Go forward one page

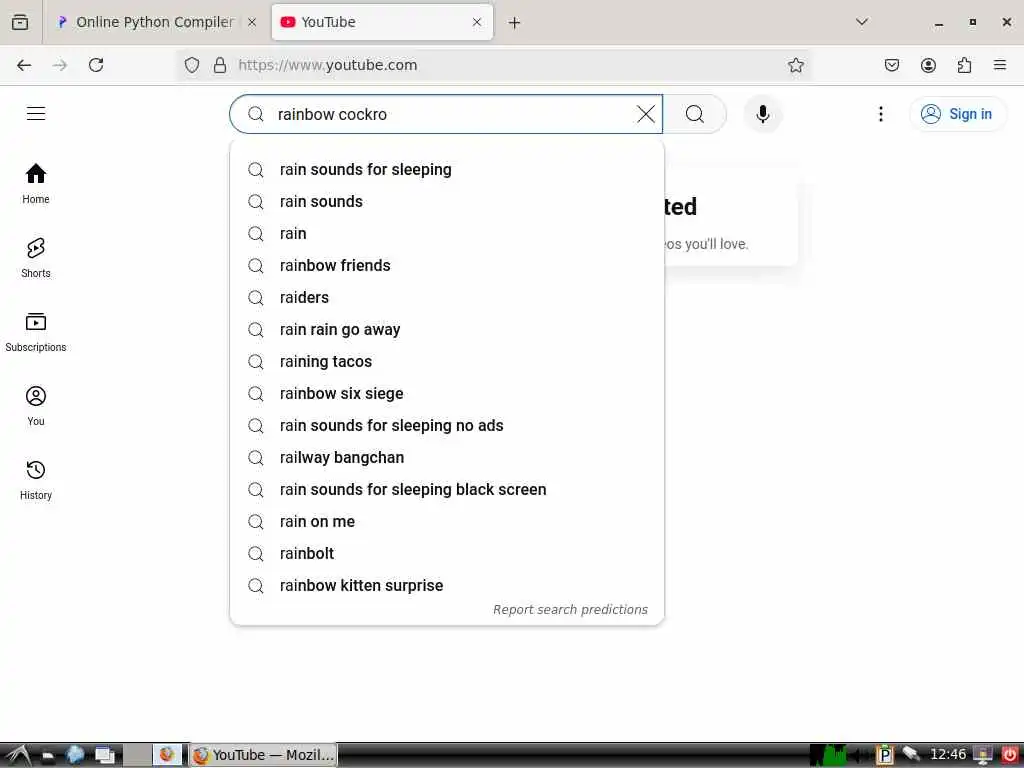click(x=60, y=65)
